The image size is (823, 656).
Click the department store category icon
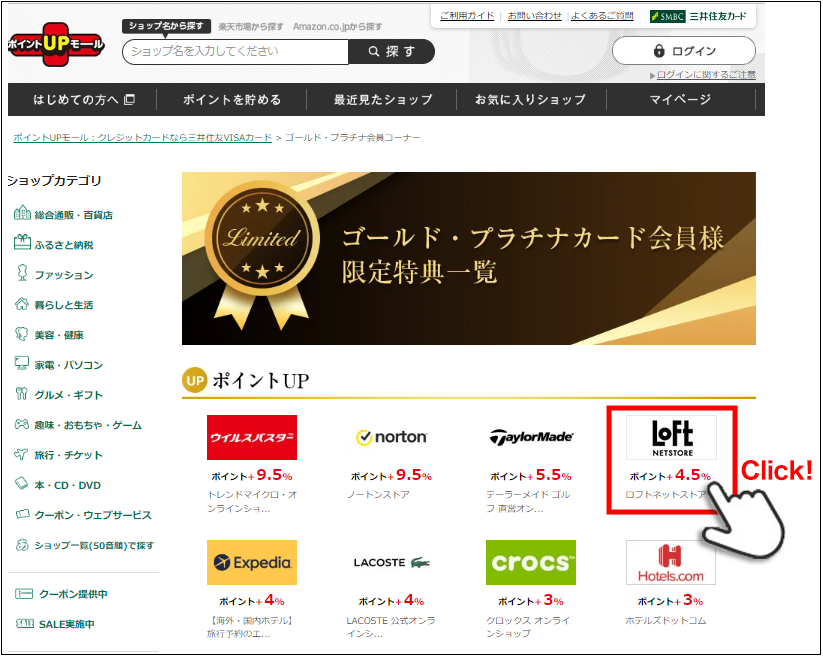tap(22, 213)
